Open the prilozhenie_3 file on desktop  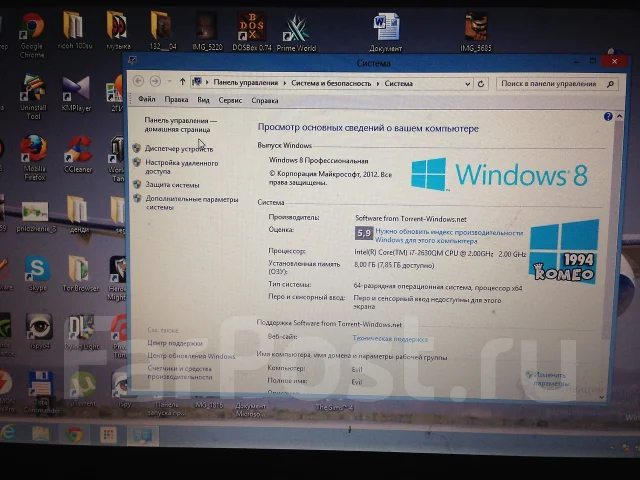point(36,217)
